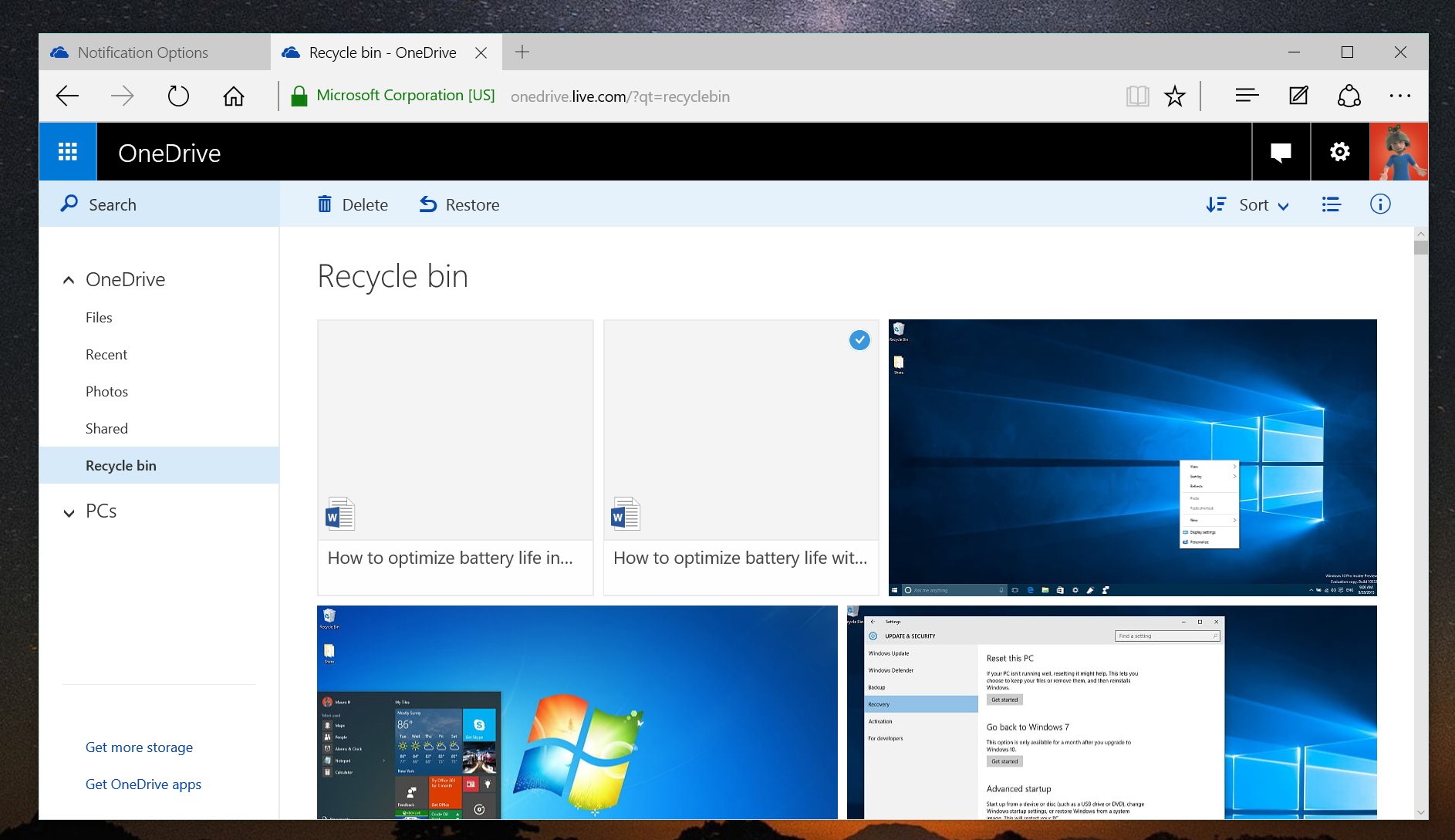
Task: Open Files in the sidebar
Action: coord(99,317)
